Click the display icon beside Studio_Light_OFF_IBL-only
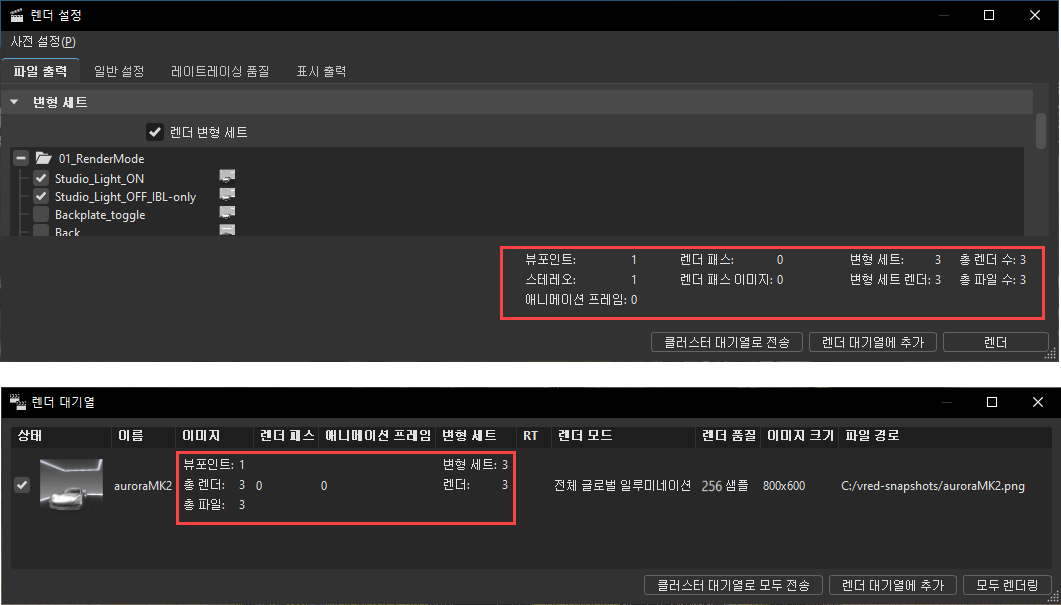Screen dimensions: 1061x605 227,197
